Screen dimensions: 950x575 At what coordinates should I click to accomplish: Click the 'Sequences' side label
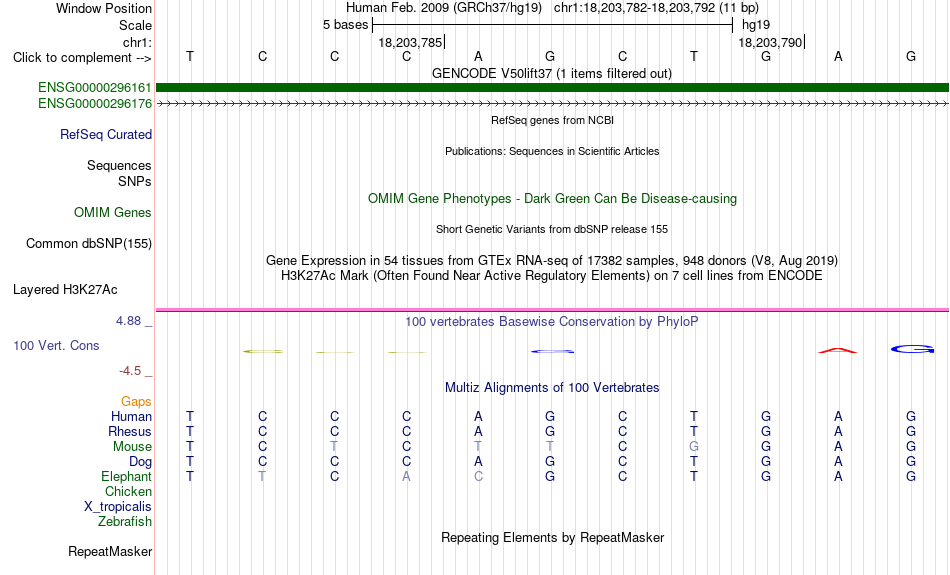click(x=119, y=165)
